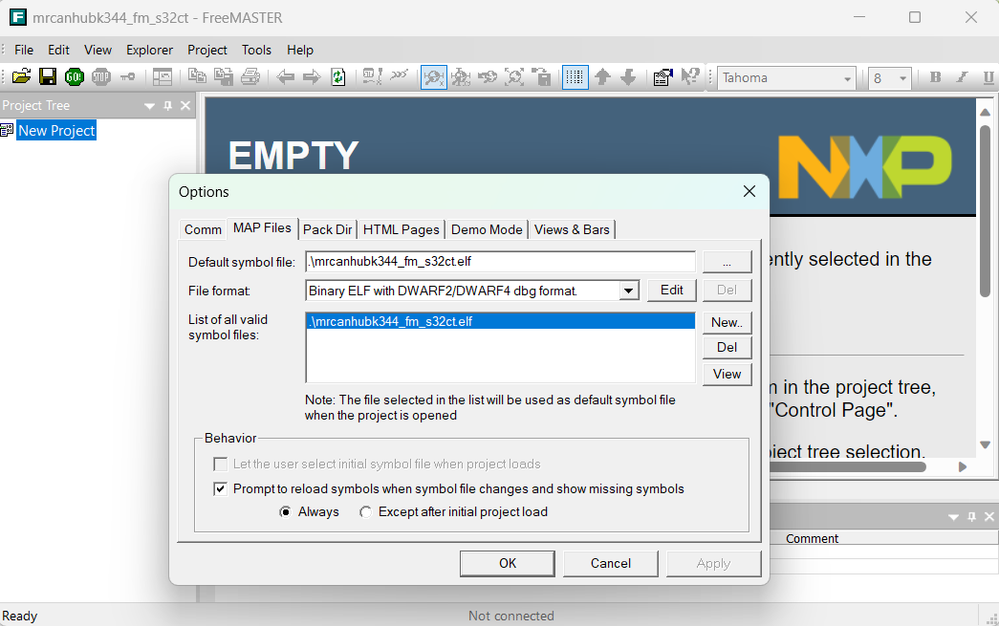Go forward with the right arrow icon

[x=312, y=77]
